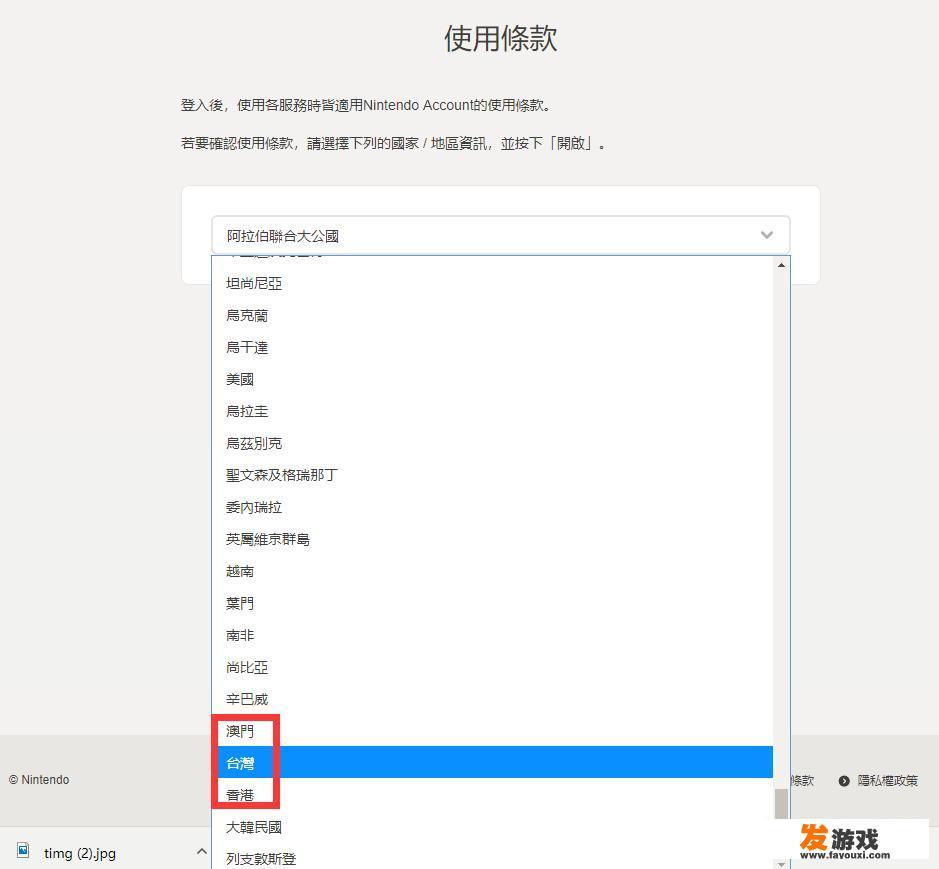Viewport: 939px width, 869px height.
Task: Pick 烏拉圭 from the list
Action: [x=492, y=411]
